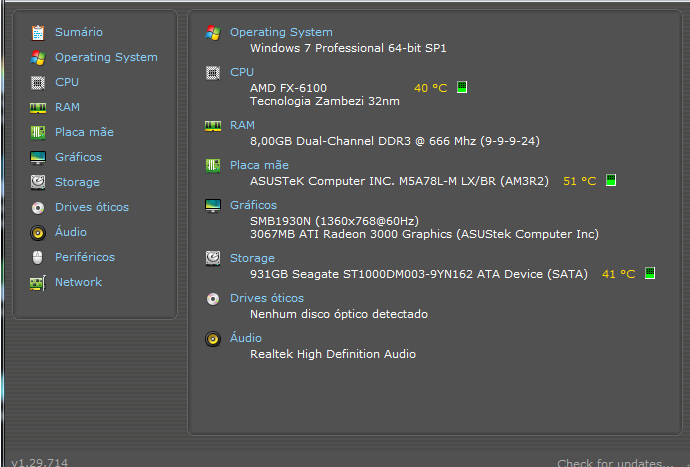690x467 pixels.
Task: Click the Storage hard drive sidebar icon
Action: (38, 182)
